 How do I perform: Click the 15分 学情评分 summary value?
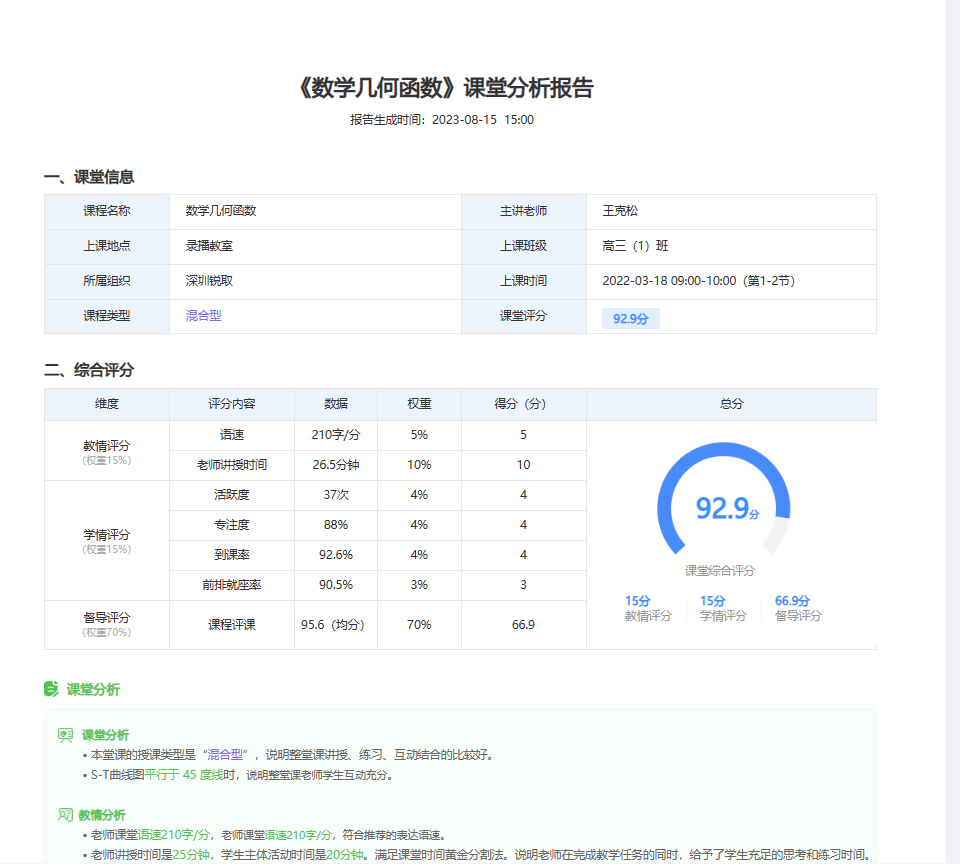(x=712, y=601)
